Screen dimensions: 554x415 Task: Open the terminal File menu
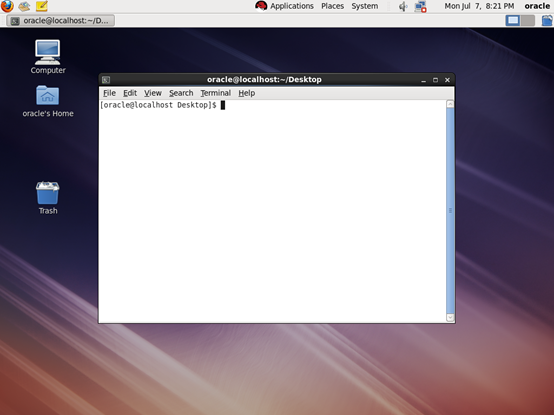coord(109,93)
